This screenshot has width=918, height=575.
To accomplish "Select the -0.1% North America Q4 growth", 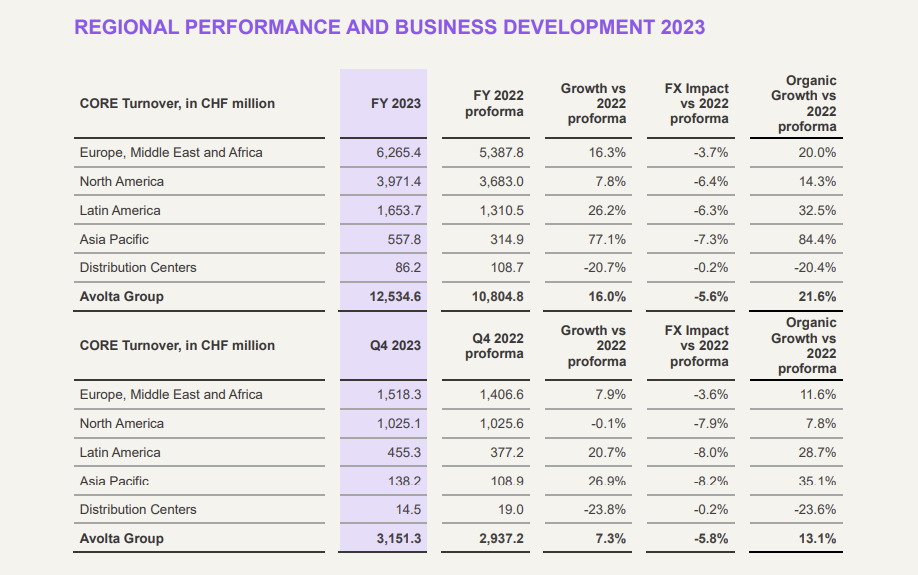I will (x=608, y=424).
